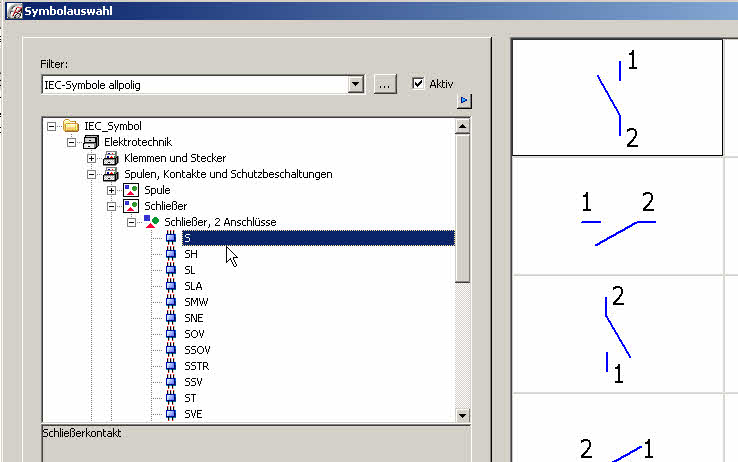
Task: Expand the Klemmen und Stecker node
Action: (x=91, y=158)
